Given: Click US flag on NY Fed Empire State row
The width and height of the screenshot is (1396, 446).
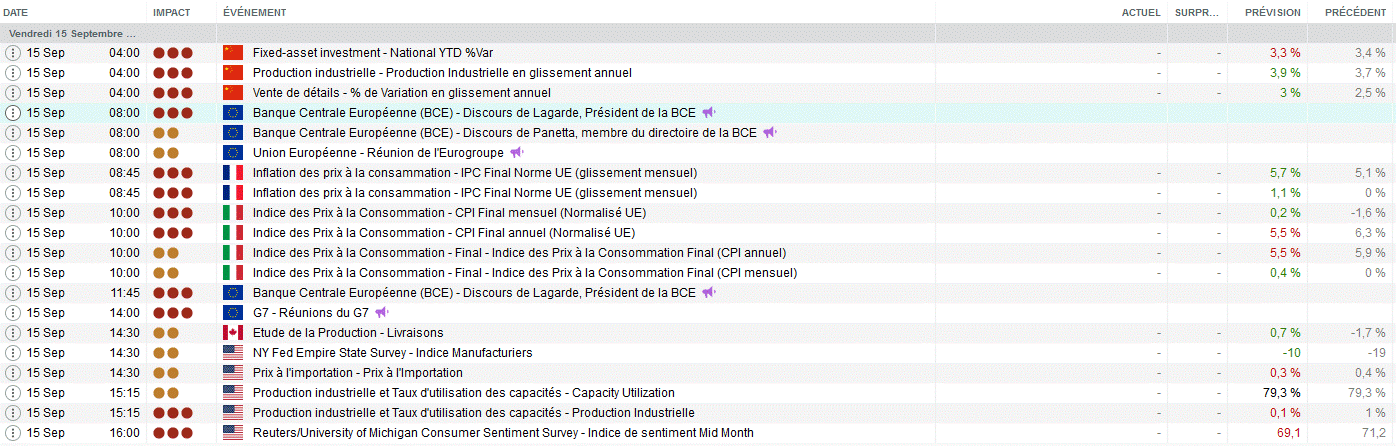Looking at the screenshot, I should 233,352.
